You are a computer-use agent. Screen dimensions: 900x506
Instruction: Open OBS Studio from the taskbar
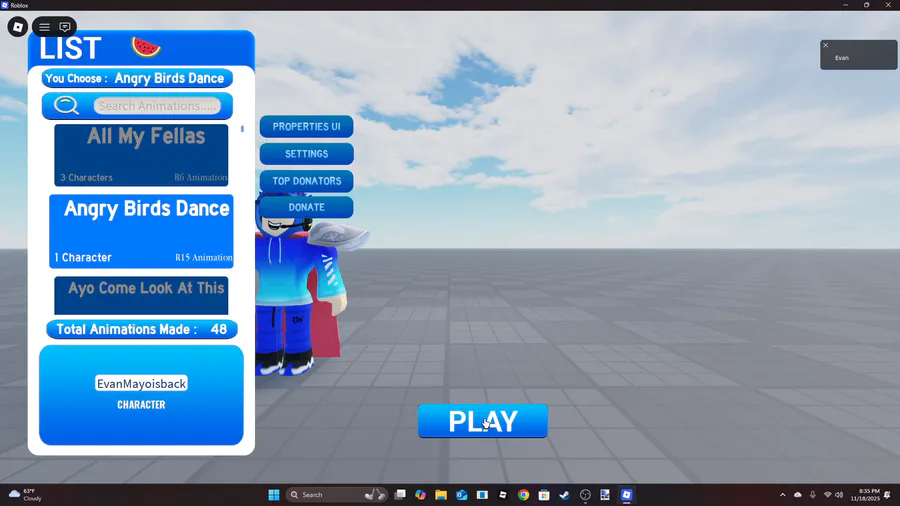585,495
